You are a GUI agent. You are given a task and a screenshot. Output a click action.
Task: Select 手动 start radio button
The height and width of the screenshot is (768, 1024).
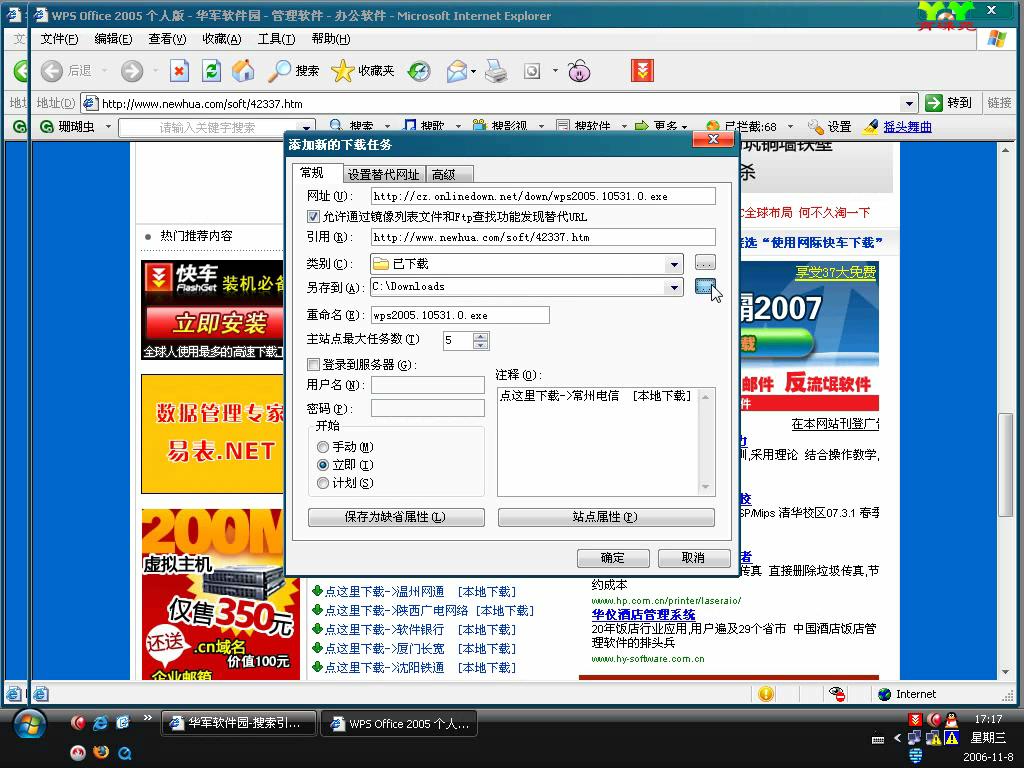tap(323, 447)
